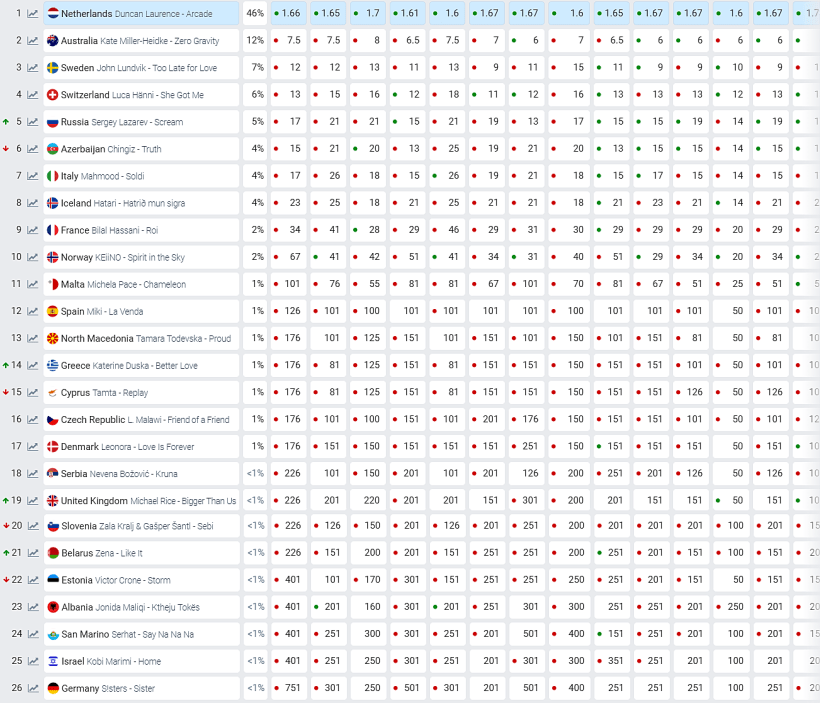Open Serbia Nevena Božović - Kruna entry
Image resolution: width=820 pixels, height=703 pixels.
click(x=141, y=474)
